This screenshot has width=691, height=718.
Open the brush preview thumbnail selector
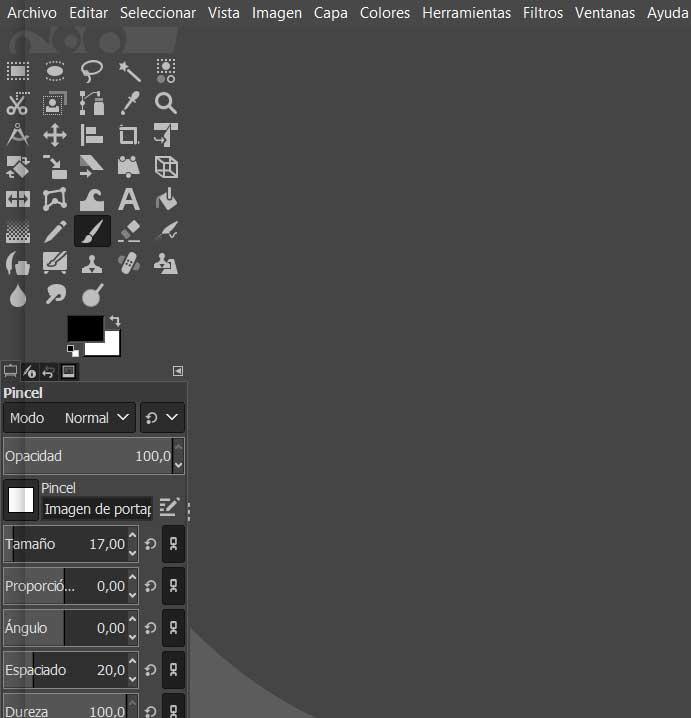pyautogui.click(x=21, y=500)
